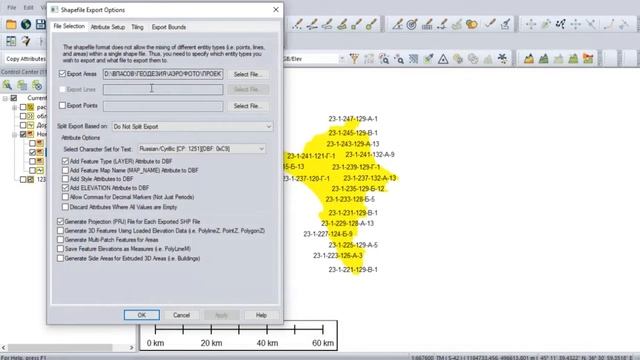Enable Save Feature Elevations as Measures
Viewport: 640px width, 360px height.
click(x=60, y=249)
